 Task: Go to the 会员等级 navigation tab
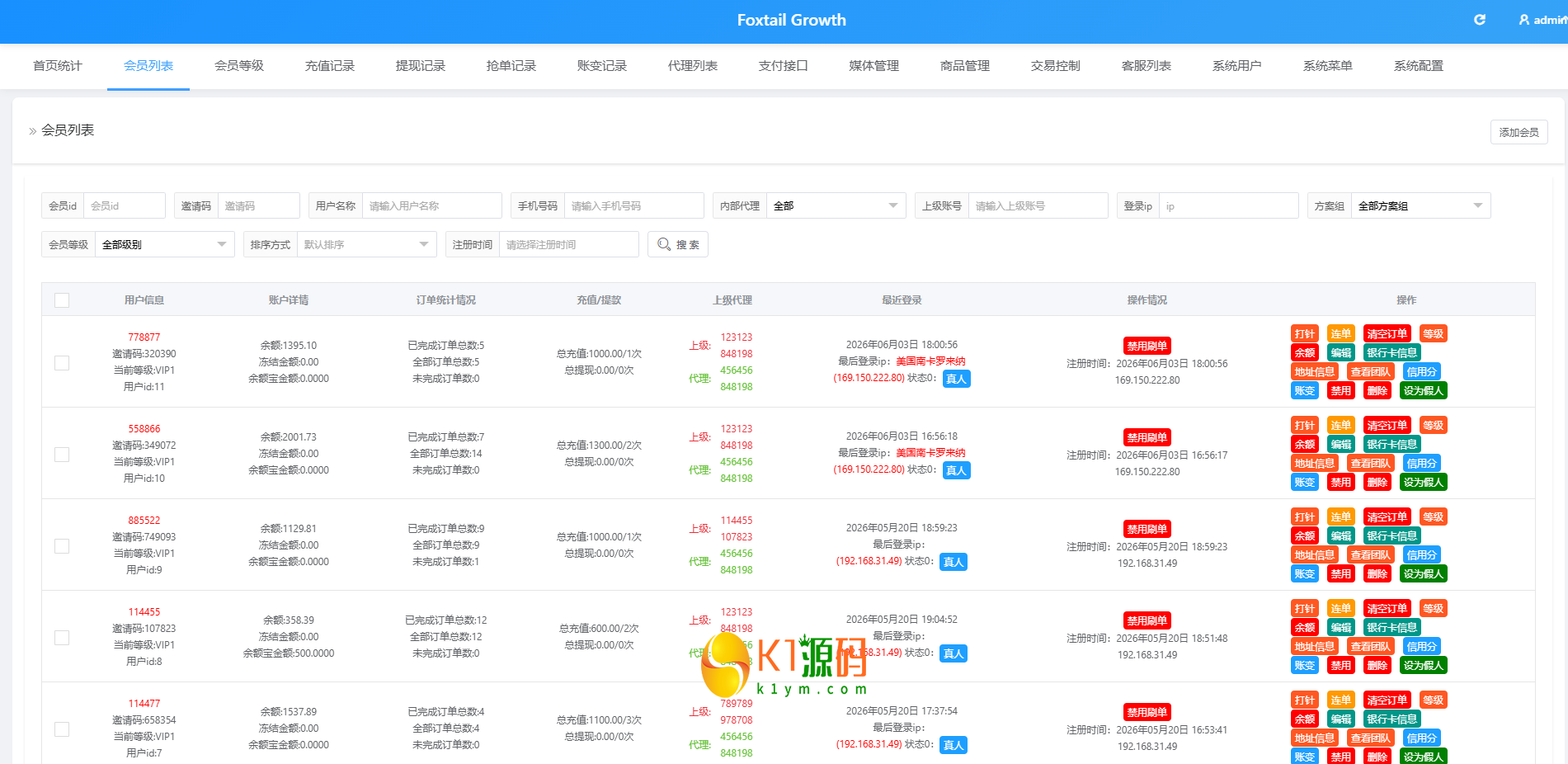click(239, 66)
